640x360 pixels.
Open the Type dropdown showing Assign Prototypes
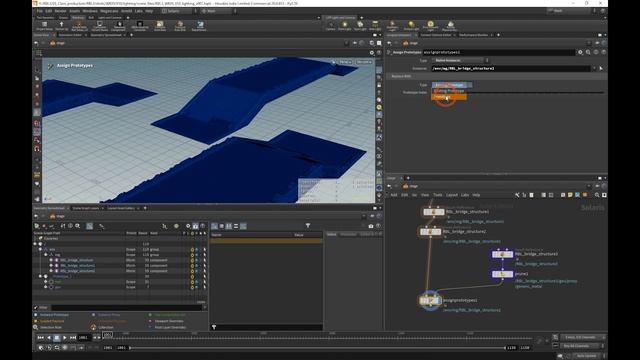click(452, 85)
